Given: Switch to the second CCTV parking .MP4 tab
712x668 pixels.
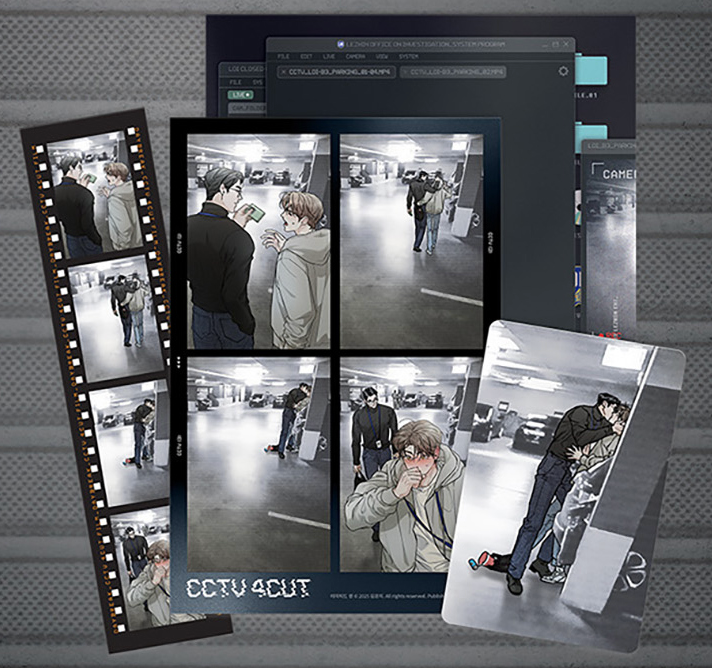Looking at the screenshot, I should point(453,72).
